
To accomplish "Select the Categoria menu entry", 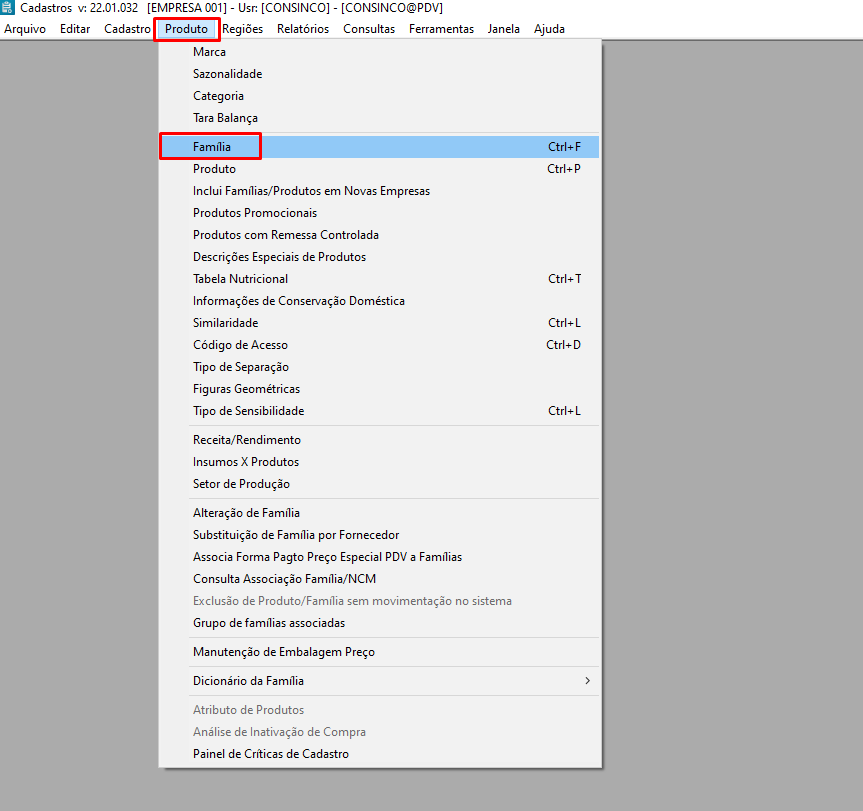I will pos(379,96).
